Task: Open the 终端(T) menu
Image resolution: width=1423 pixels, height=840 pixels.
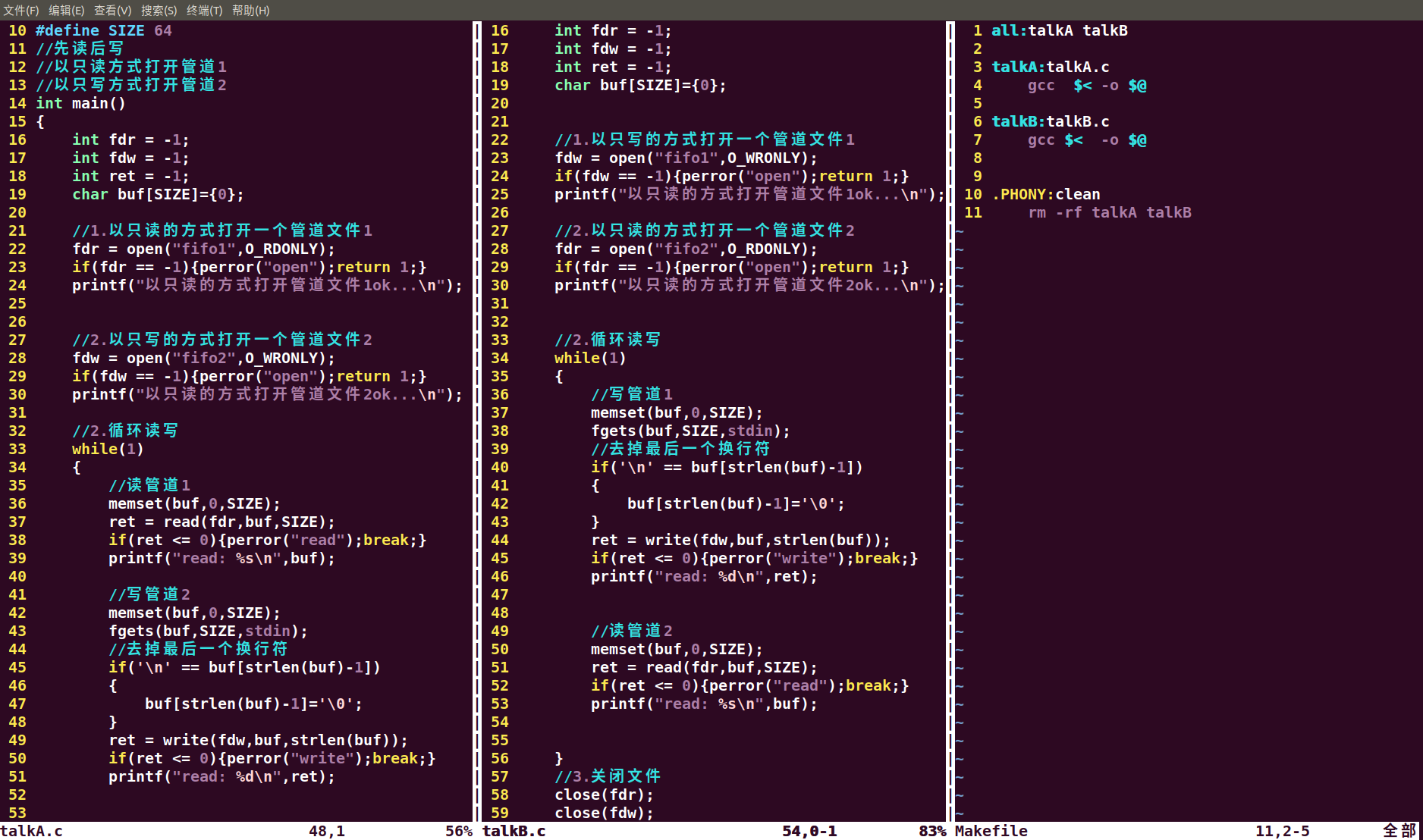Action: coord(204,10)
